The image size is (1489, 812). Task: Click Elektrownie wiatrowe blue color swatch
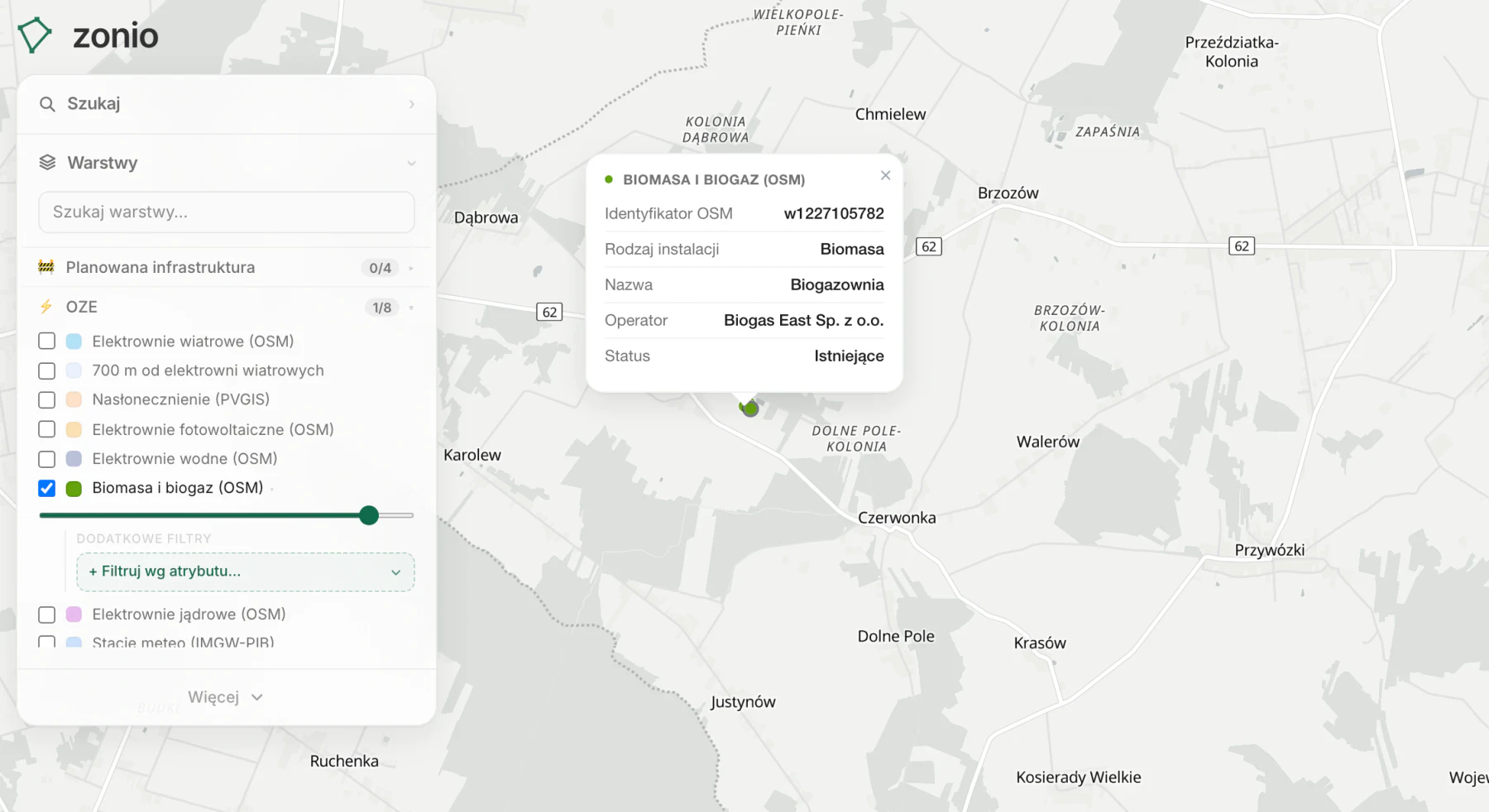pos(74,342)
